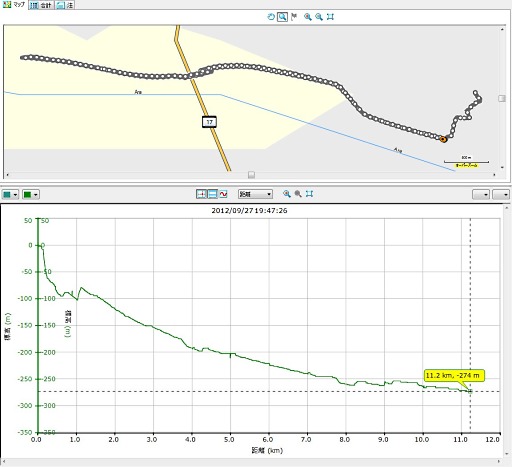Viewport: 512px width, 467px height.
Task: Open the green graph series dropdown
Action: pyautogui.click(x=31, y=194)
